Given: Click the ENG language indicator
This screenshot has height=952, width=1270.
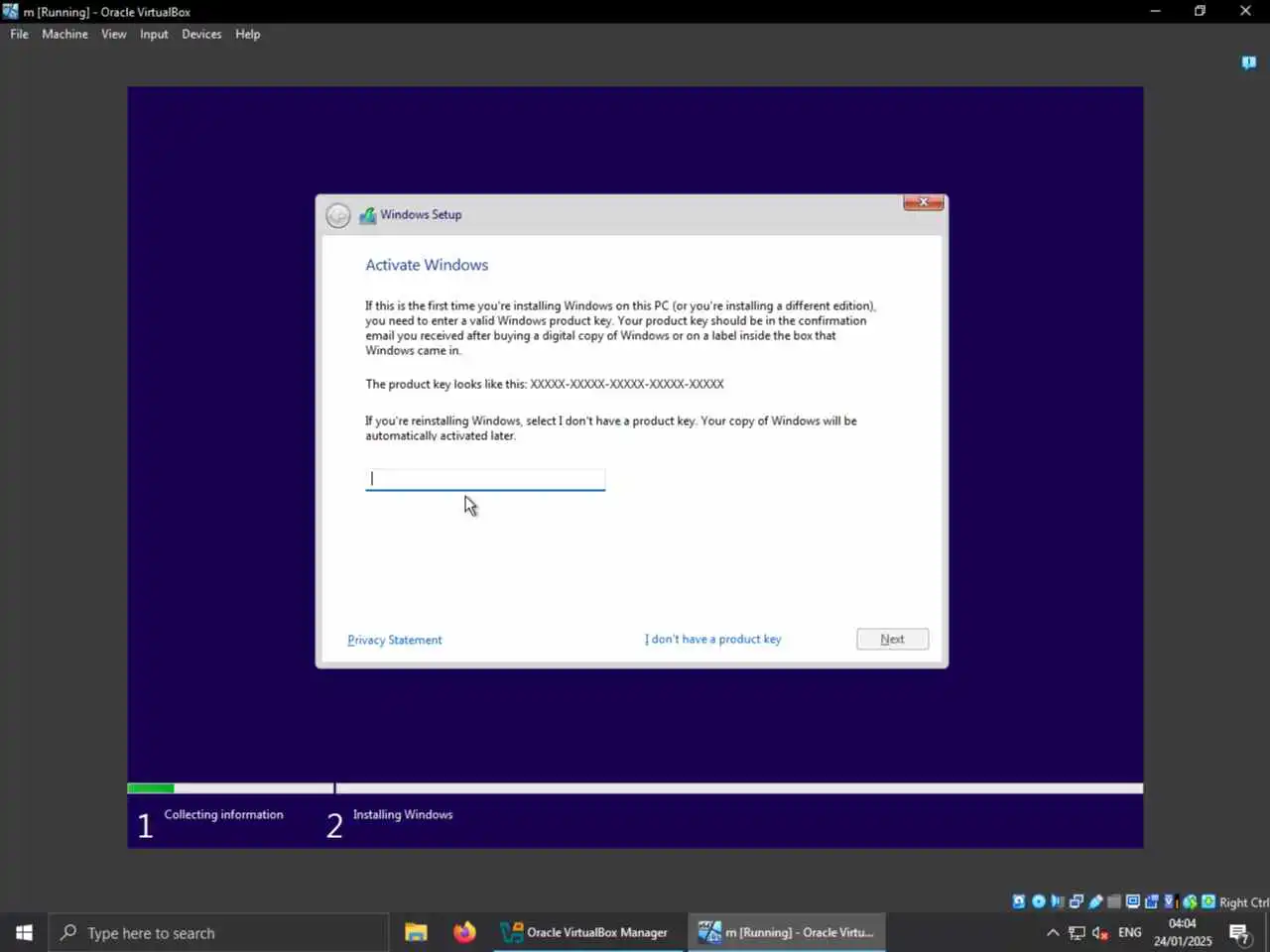Looking at the screenshot, I should (1129, 932).
